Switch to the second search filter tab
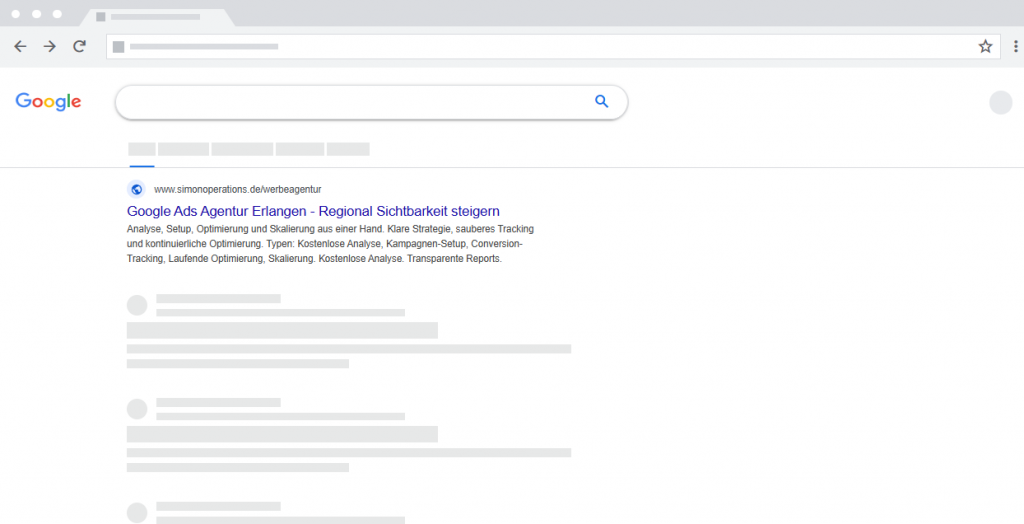1024x524 pixels. pyautogui.click(x=183, y=149)
